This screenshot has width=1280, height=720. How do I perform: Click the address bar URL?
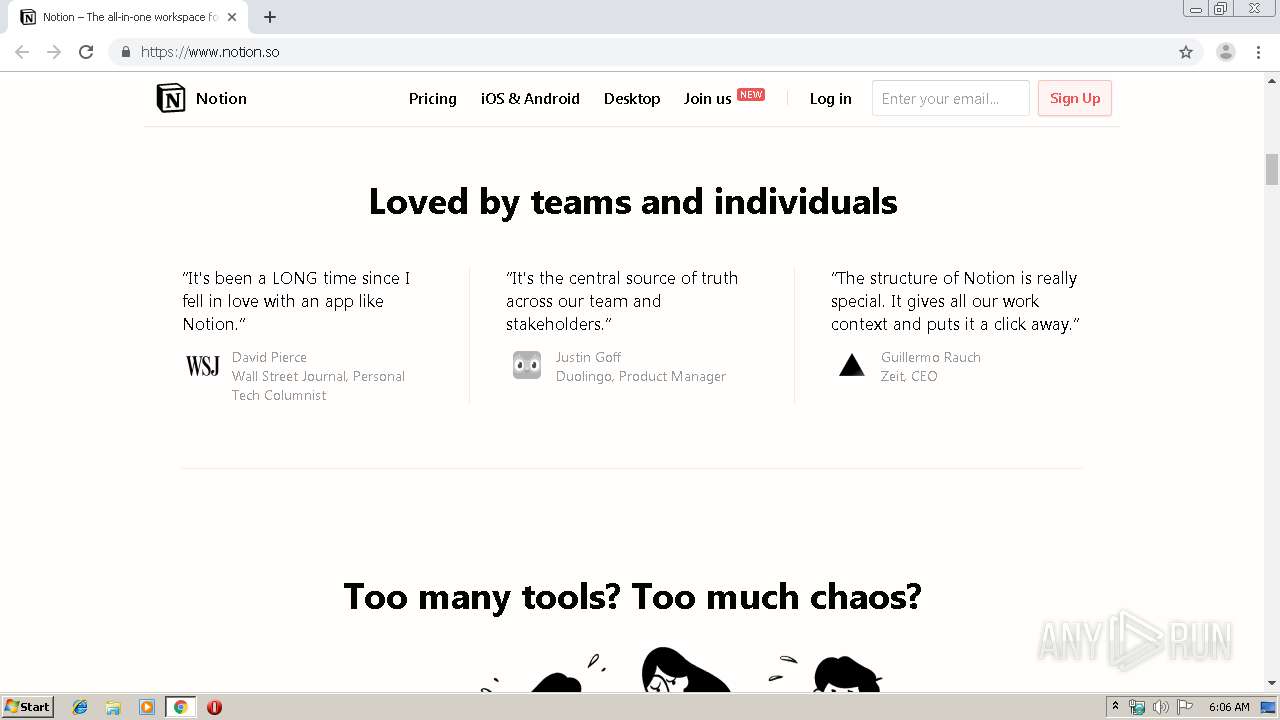210,52
